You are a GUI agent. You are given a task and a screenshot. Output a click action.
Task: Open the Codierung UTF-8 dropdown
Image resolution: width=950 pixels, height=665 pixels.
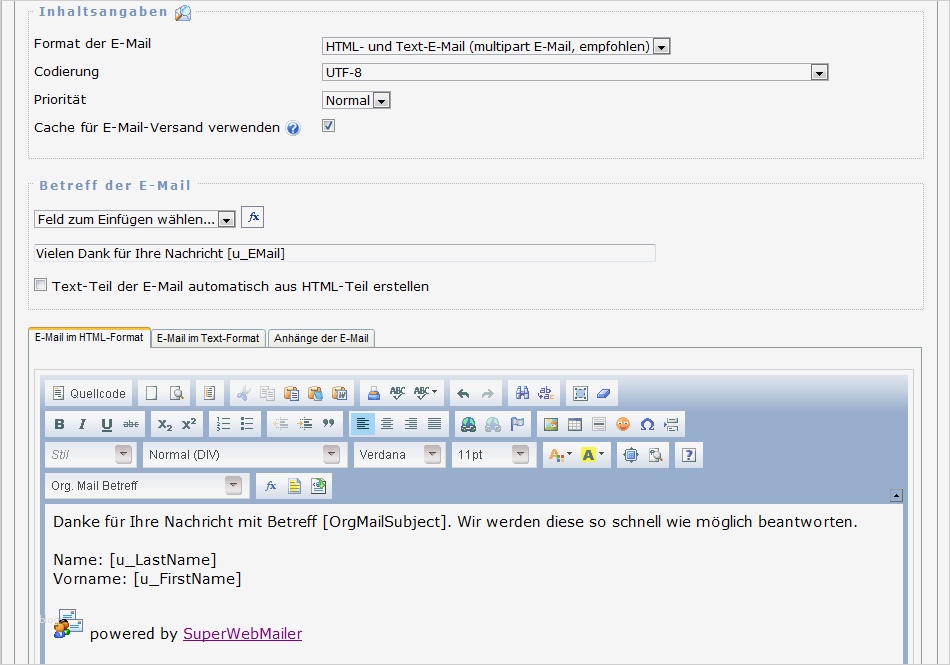point(575,72)
